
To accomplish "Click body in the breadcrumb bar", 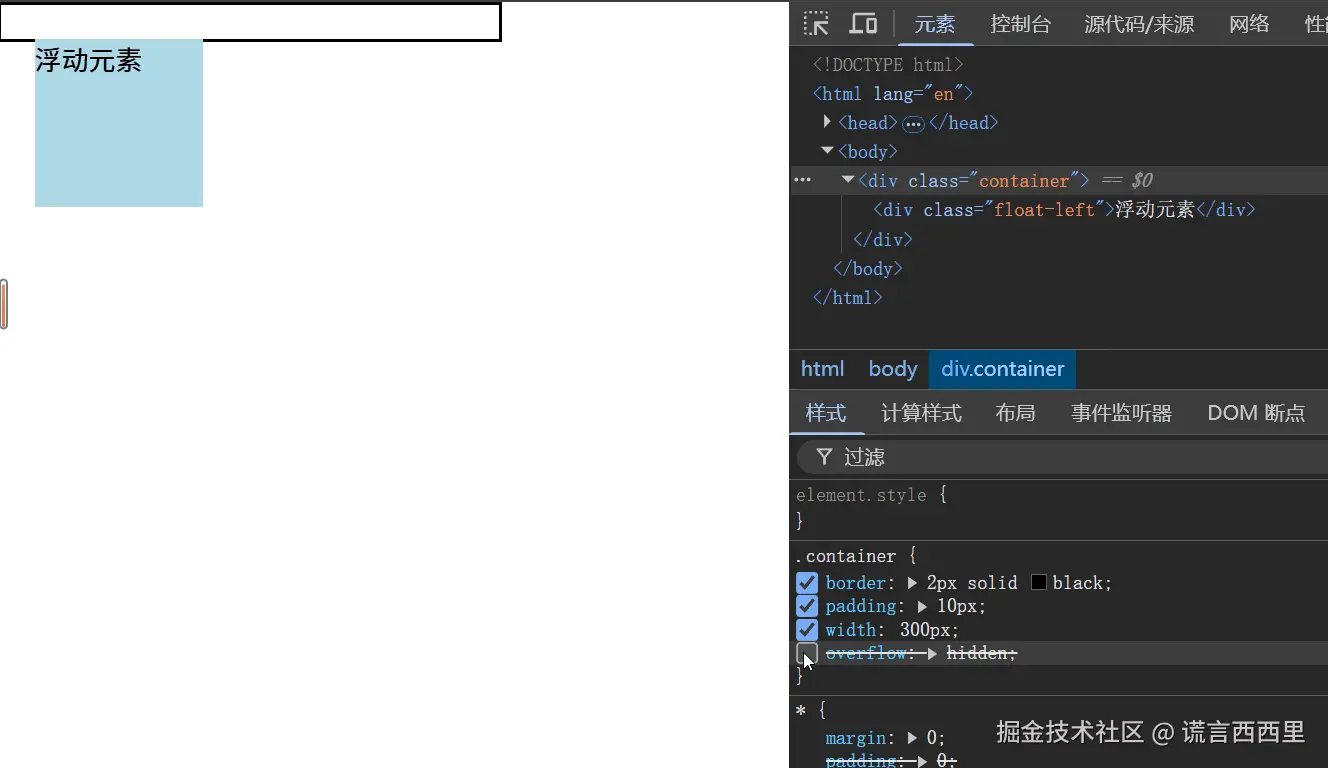I will (x=893, y=369).
